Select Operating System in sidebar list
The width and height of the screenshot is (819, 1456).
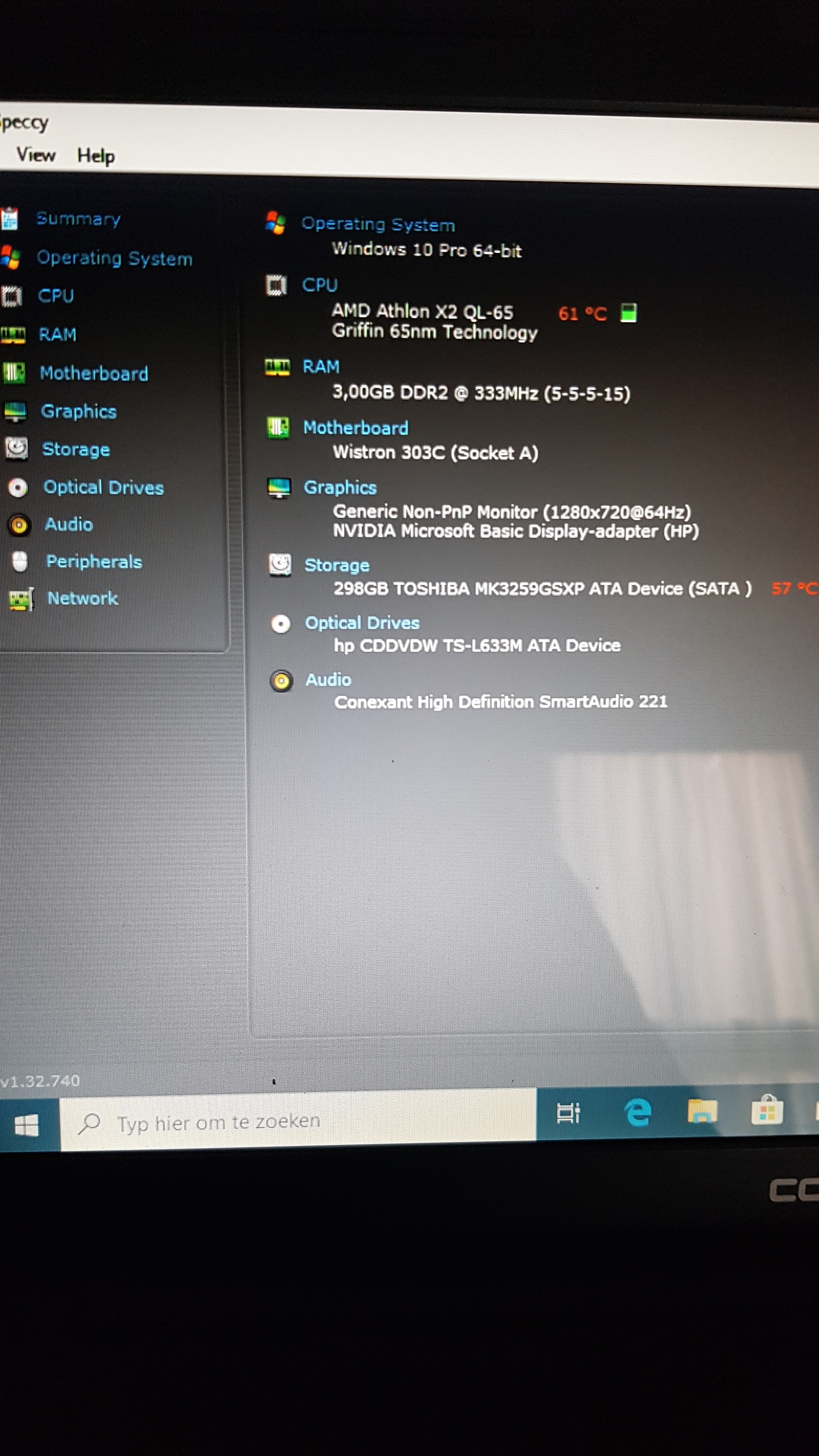coord(114,259)
